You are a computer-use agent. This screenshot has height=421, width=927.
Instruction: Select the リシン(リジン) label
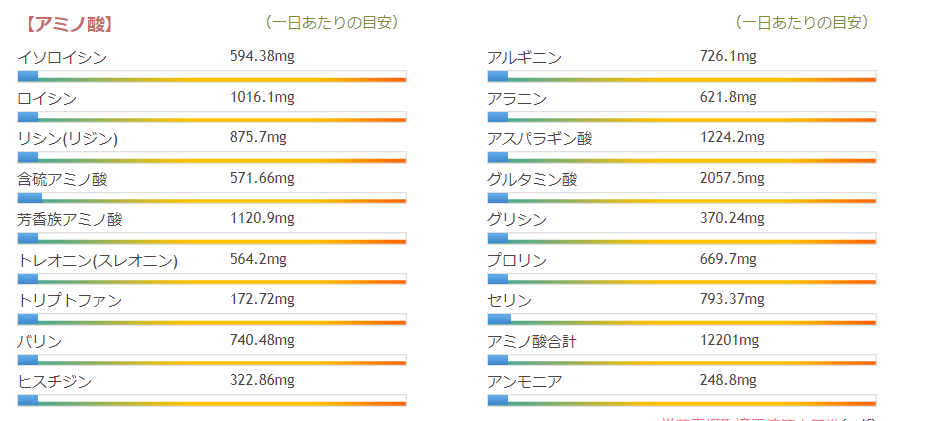[x=68, y=139]
